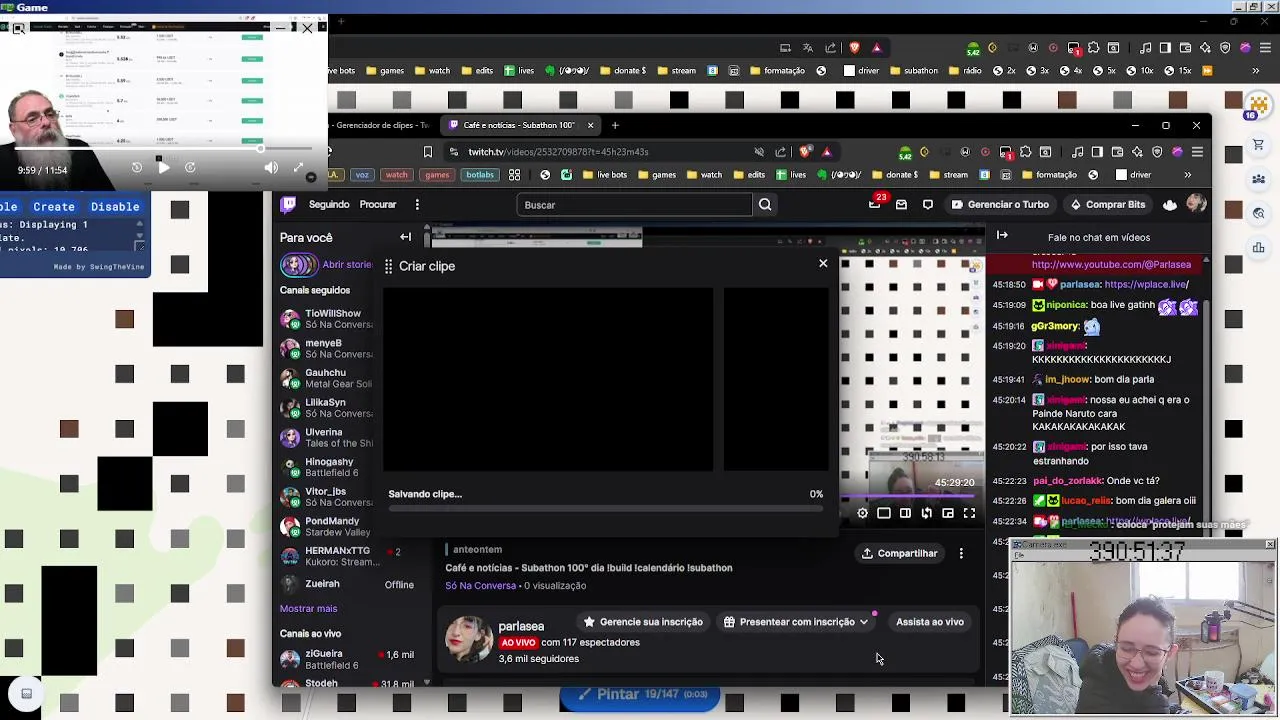1280x720 pixels.
Task: Click the Twitch search magnifier button
Action: pyautogui.click(x=765, y=205)
